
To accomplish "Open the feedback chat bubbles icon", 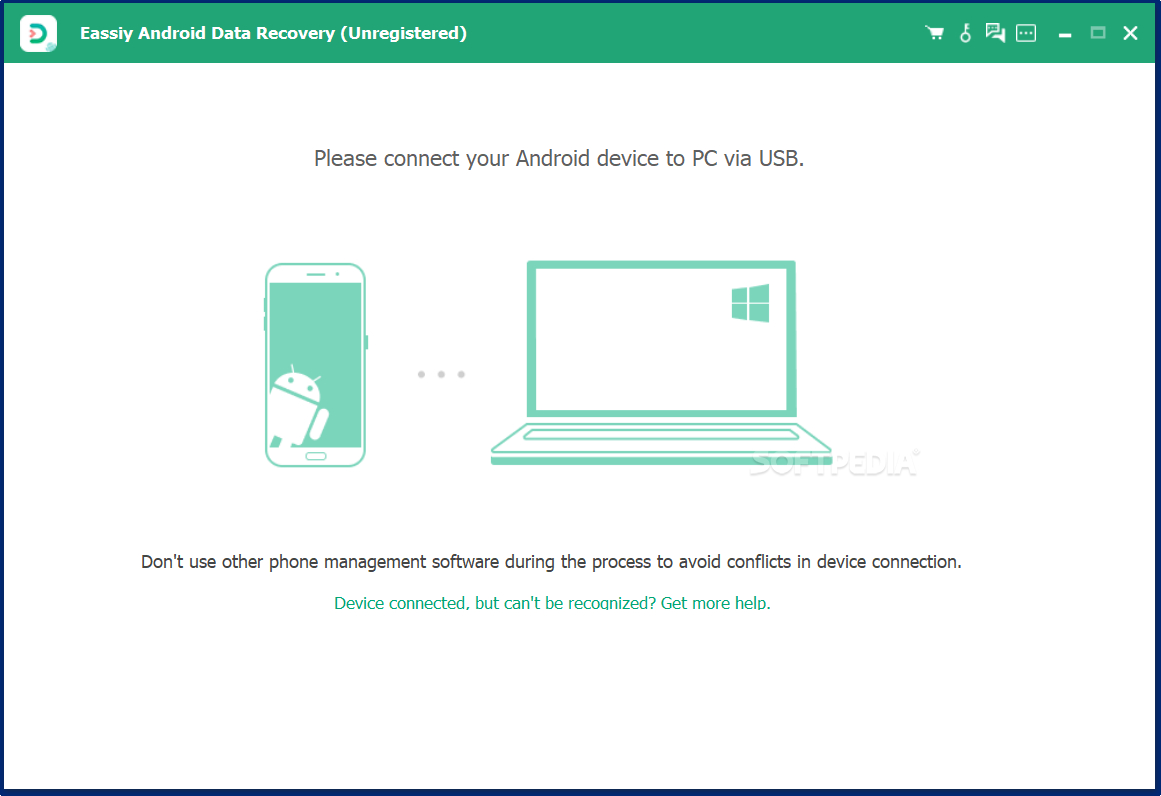I will [x=995, y=33].
